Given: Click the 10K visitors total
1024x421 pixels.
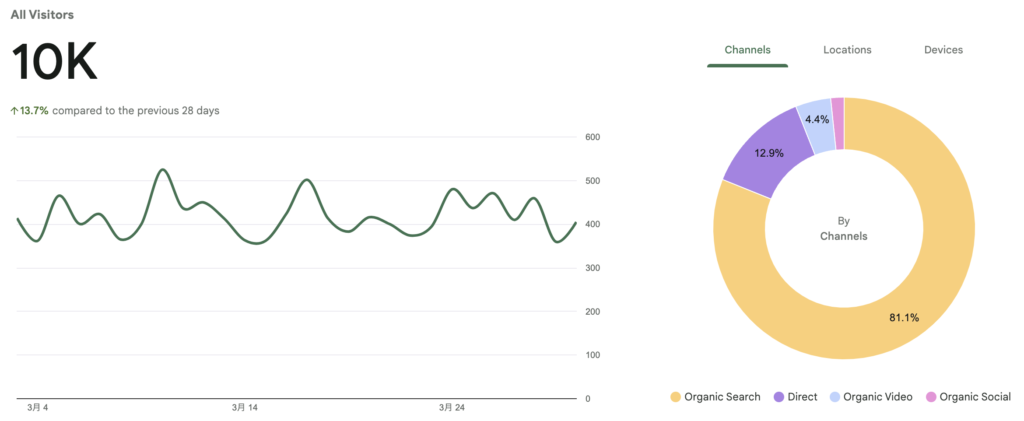Looking at the screenshot, I should (x=54, y=63).
